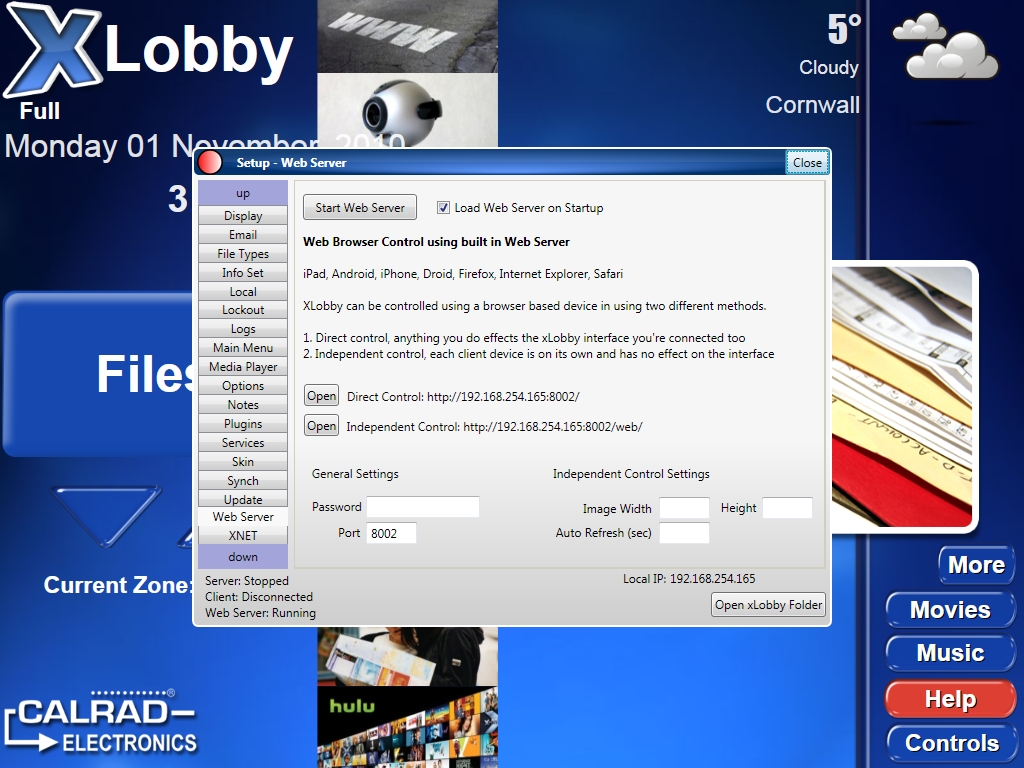Click the webcam thumbnail image
The width and height of the screenshot is (1024, 768).
coord(408,110)
